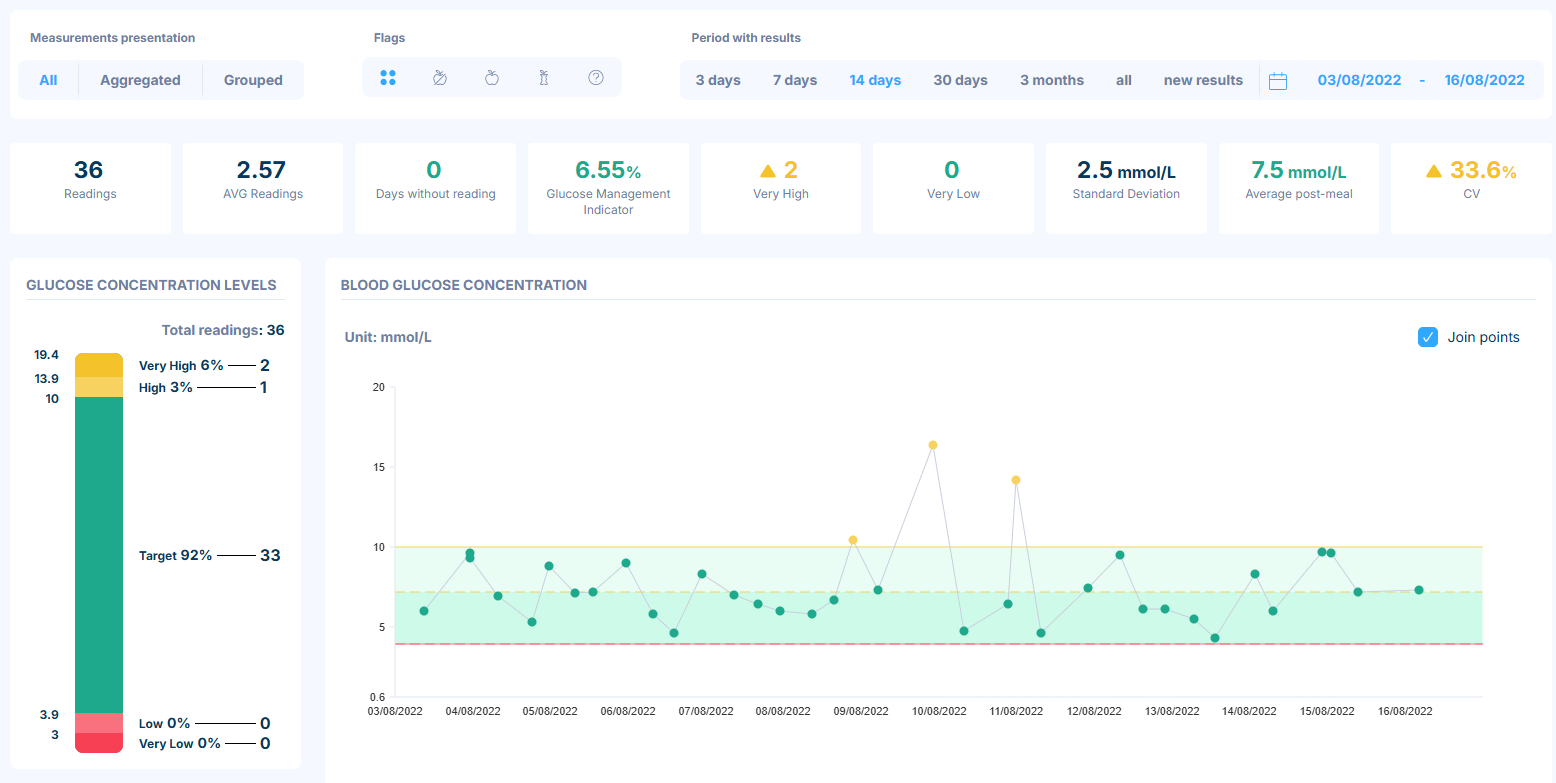Select the All measurements presentation

click(x=48, y=80)
